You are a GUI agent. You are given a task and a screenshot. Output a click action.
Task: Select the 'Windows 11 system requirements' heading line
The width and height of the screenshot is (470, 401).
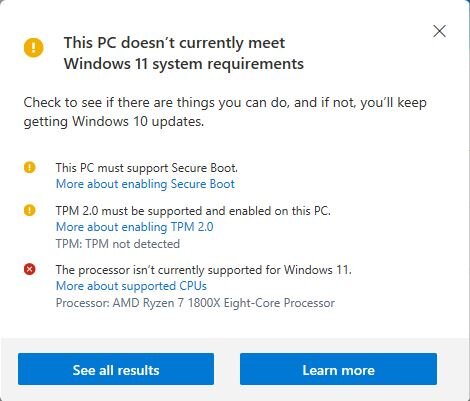(184, 64)
